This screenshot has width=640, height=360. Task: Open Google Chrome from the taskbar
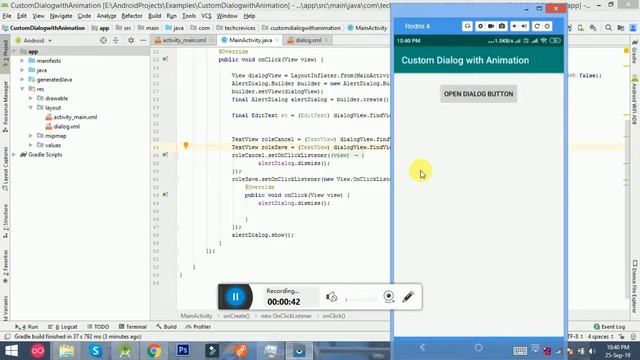pos(154,351)
